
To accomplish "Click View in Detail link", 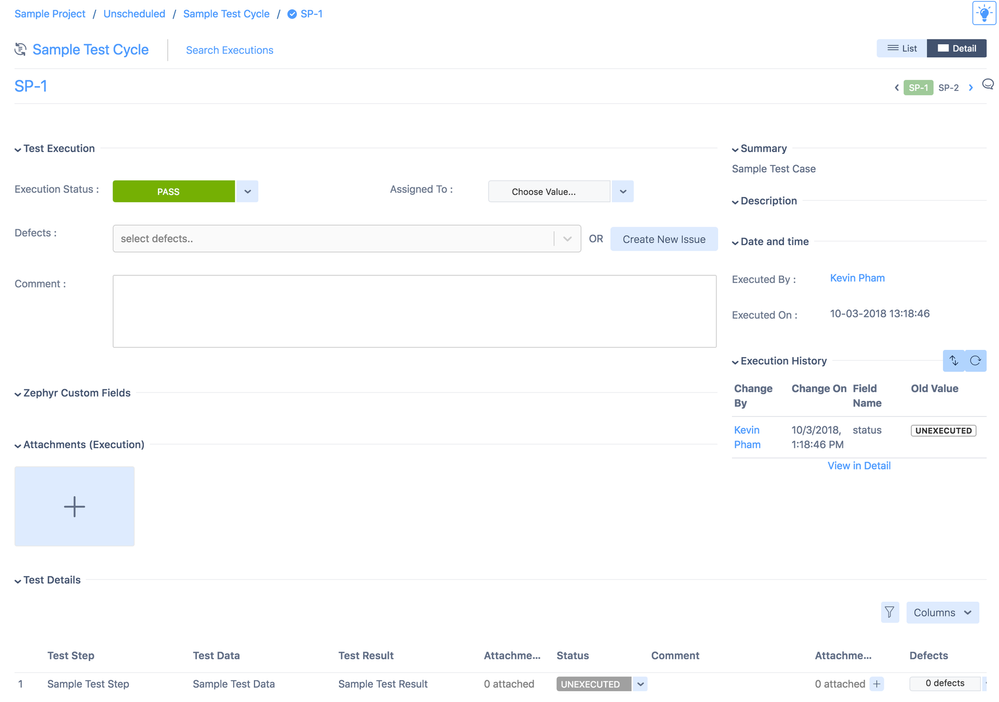I will point(859,466).
